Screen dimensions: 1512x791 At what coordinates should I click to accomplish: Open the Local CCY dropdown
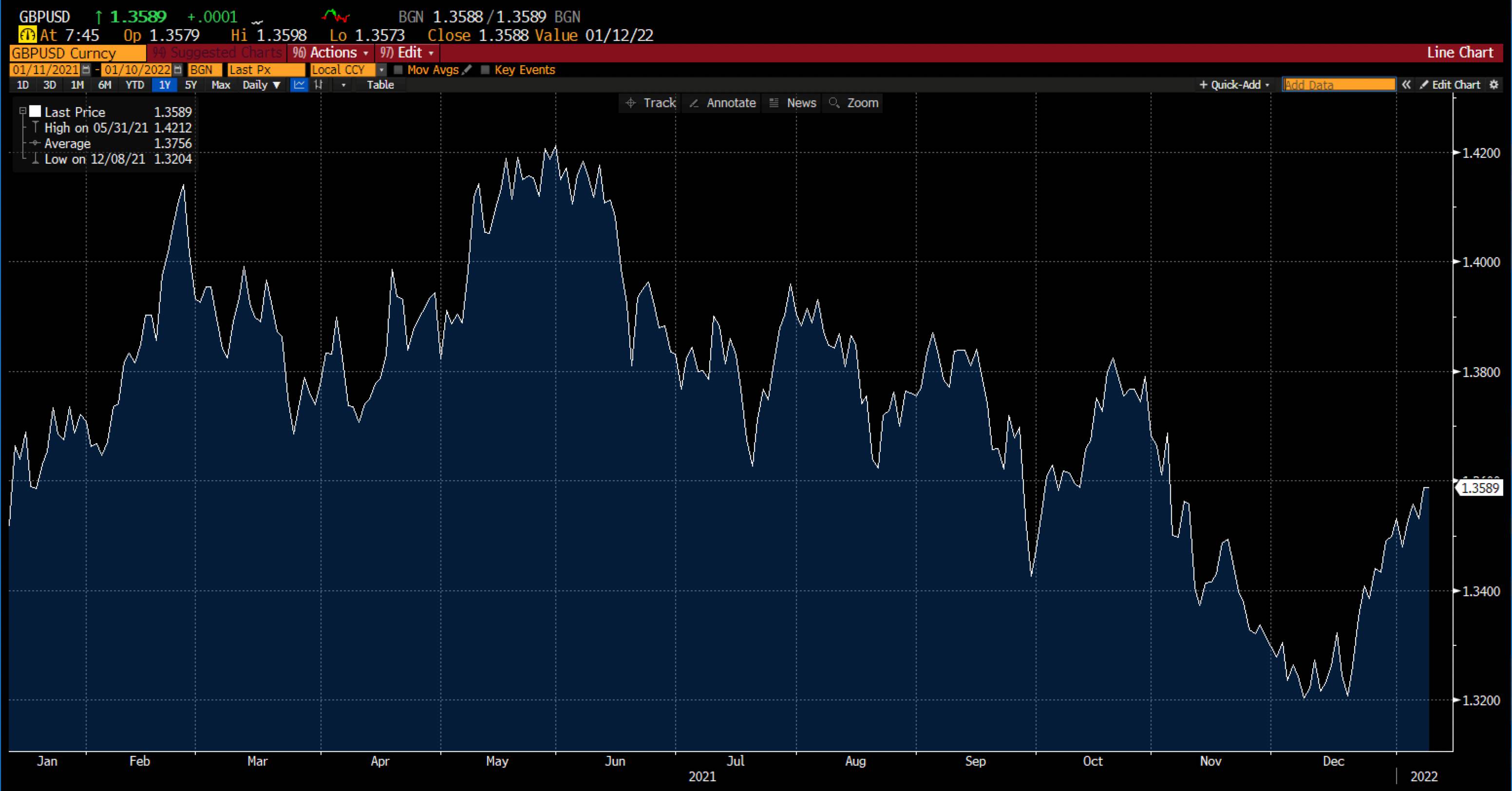[x=382, y=70]
